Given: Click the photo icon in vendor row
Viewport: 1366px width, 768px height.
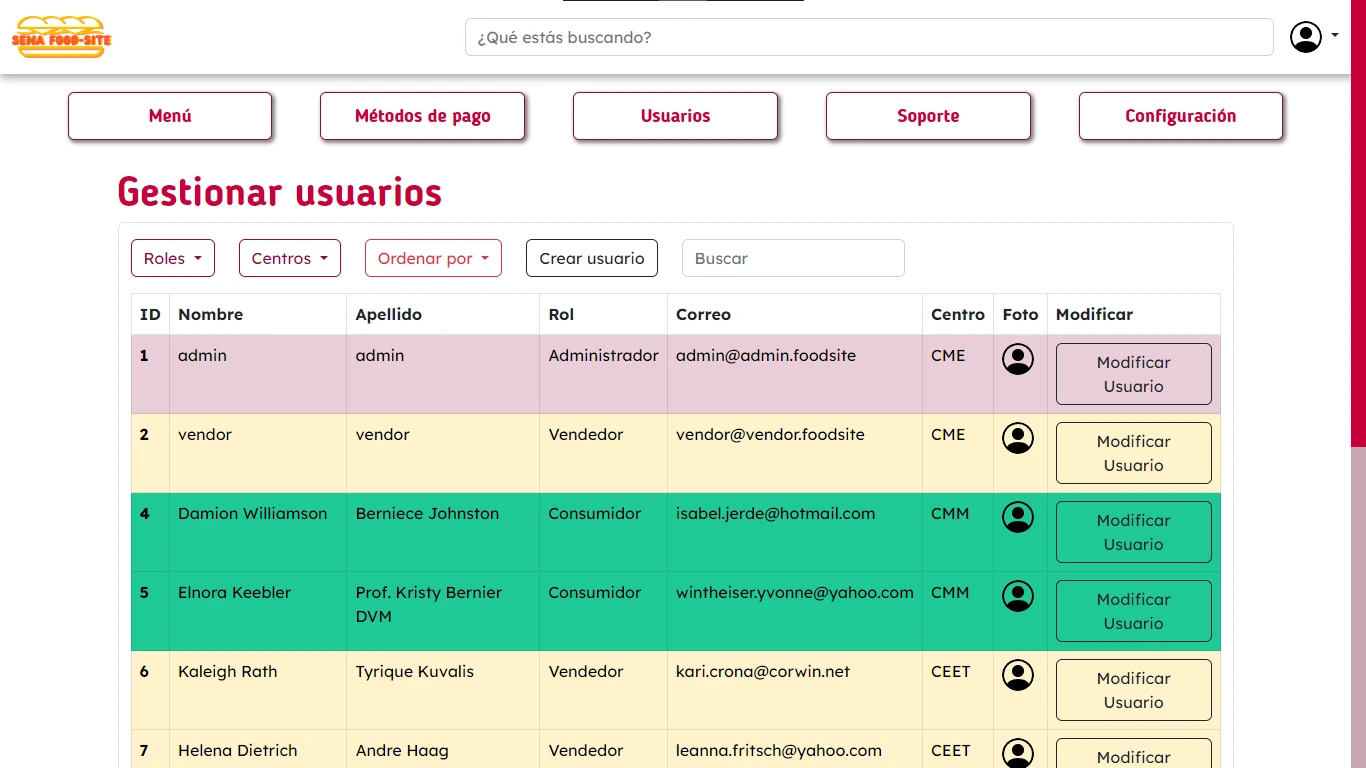Looking at the screenshot, I should [1018, 438].
